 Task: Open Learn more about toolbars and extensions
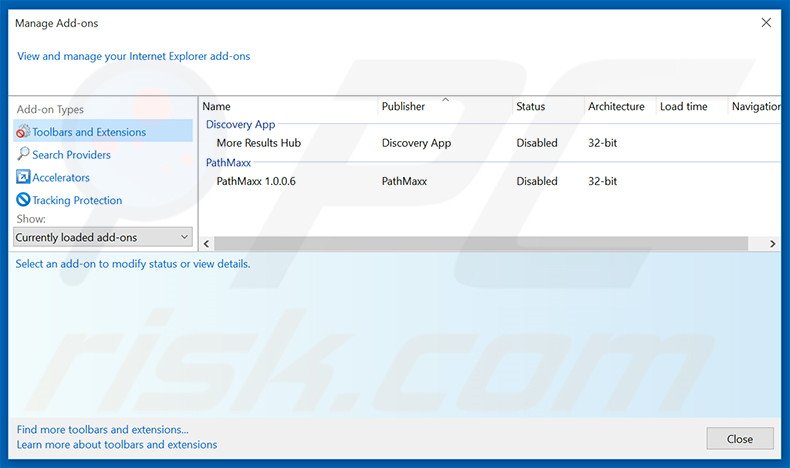[117, 445]
